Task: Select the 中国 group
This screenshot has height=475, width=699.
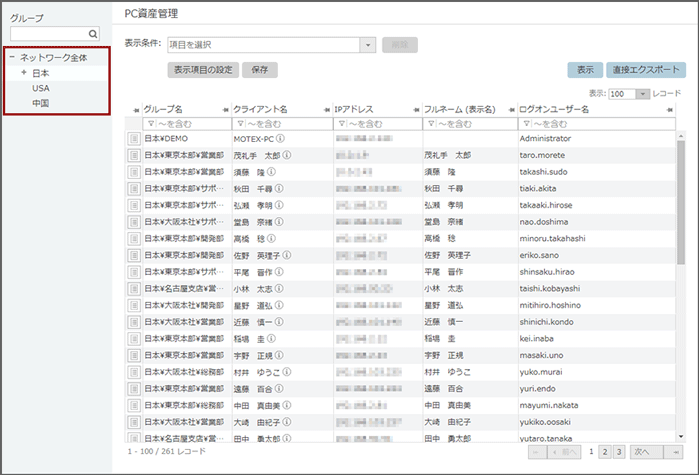Action: click(41, 103)
